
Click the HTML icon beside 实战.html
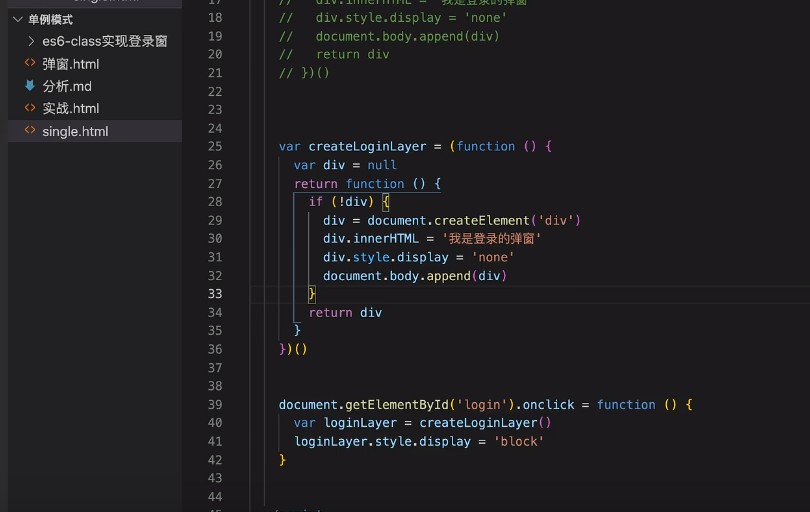[x=30, y=108]
